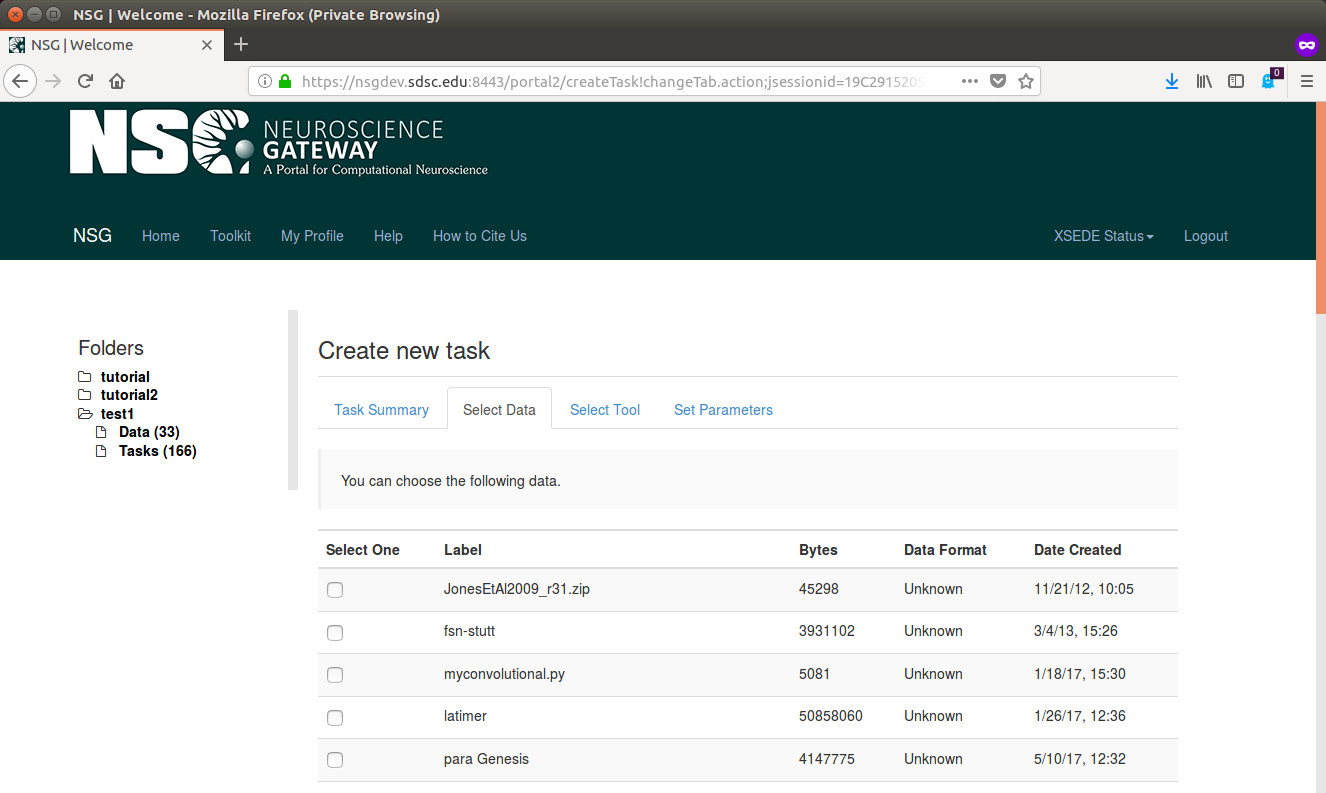Save page to Pocket icon
Screen dimensions: 1326x793
tap(997, 81)
